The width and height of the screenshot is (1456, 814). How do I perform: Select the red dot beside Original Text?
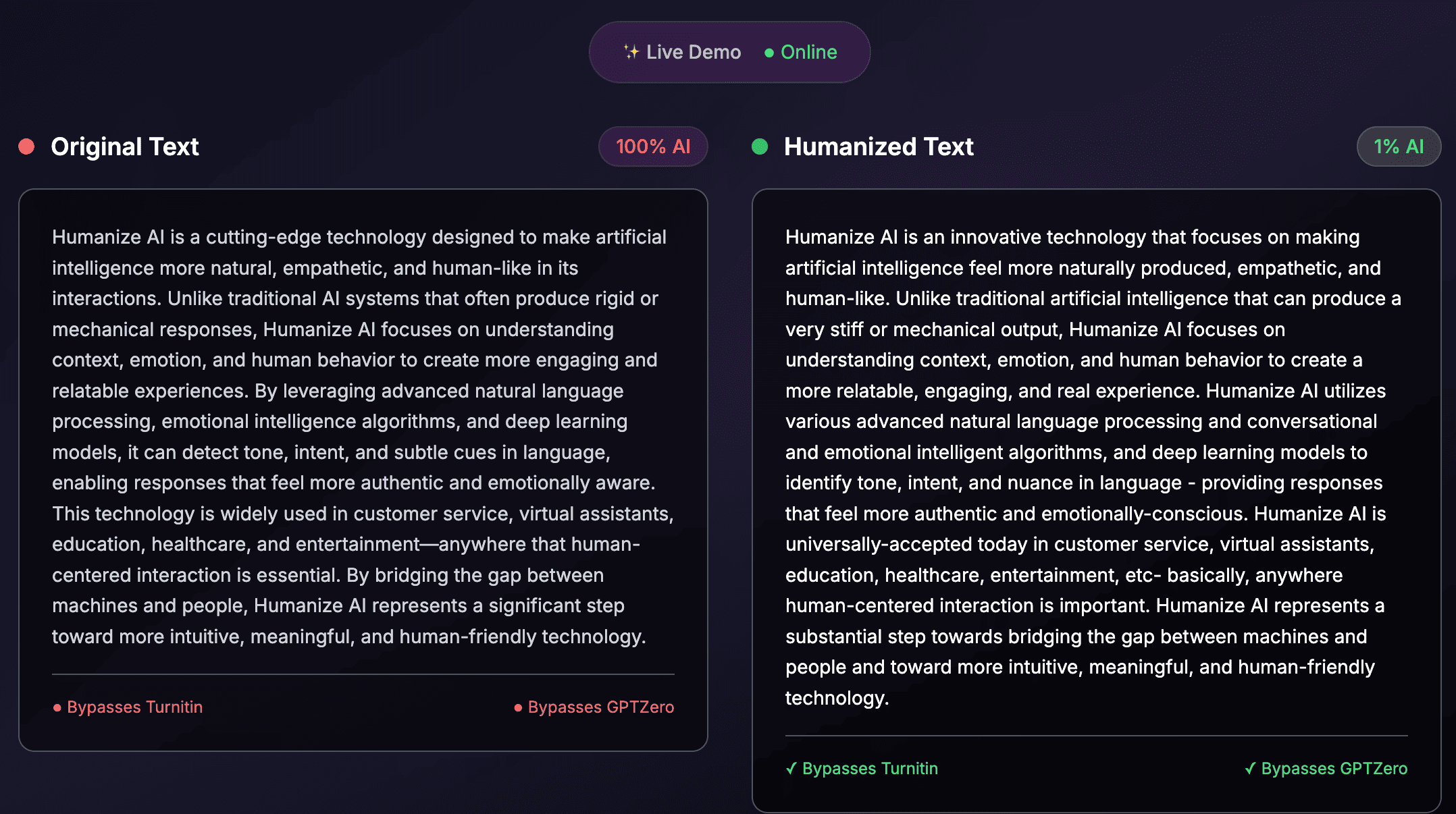coord(26,146)
